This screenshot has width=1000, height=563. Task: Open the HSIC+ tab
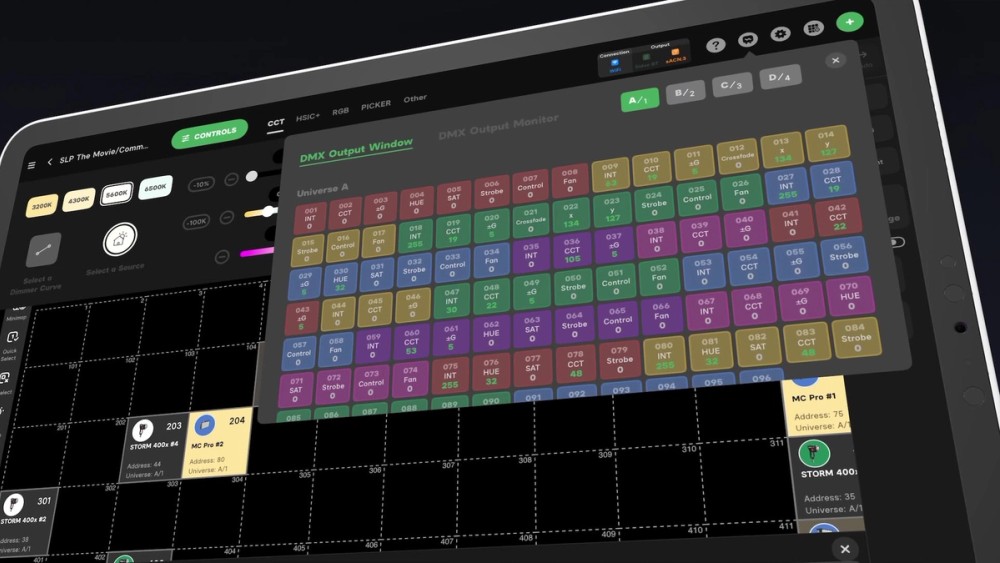pos(307,117)
